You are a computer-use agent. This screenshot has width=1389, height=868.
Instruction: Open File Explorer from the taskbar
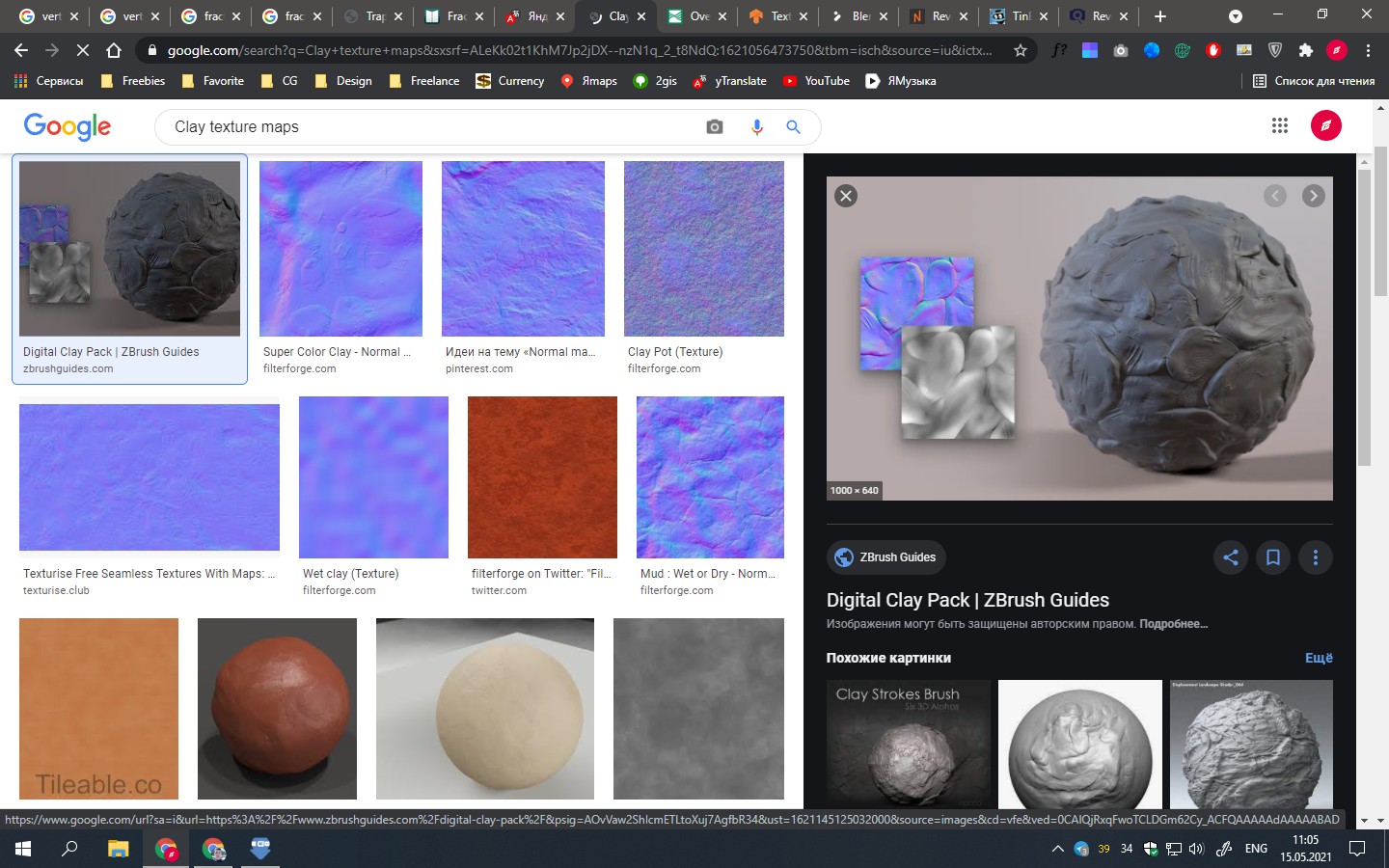tap(118, 849)
